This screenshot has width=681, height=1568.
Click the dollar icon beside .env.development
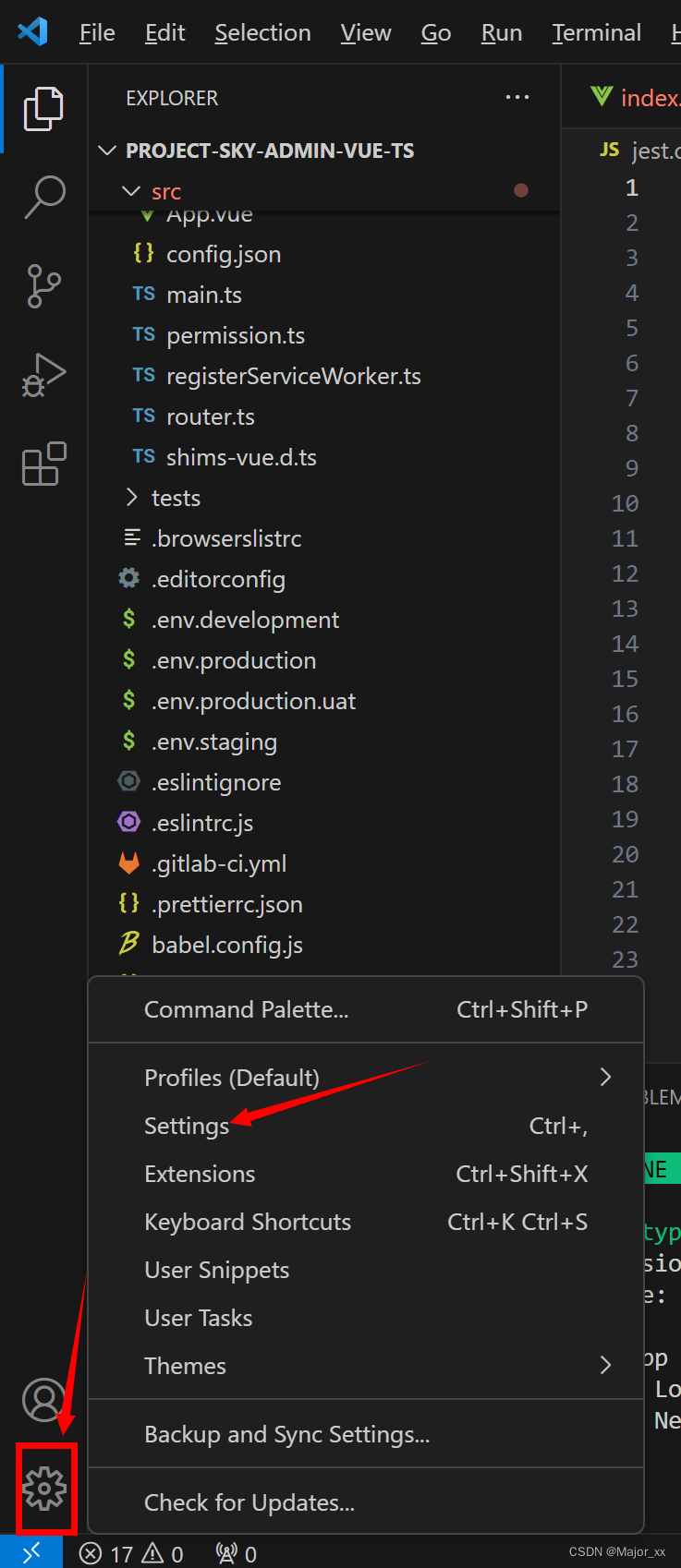click(129, 619)
